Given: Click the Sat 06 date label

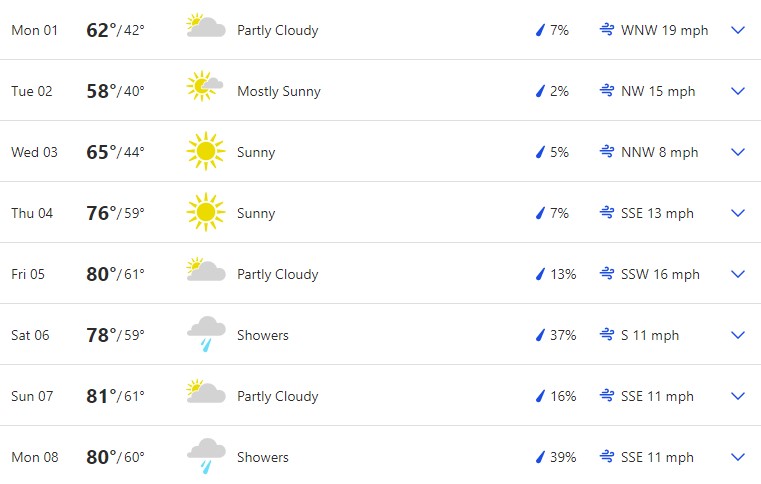Looking at the screenshot, I should pyautogui.click(x=30, y=335).
